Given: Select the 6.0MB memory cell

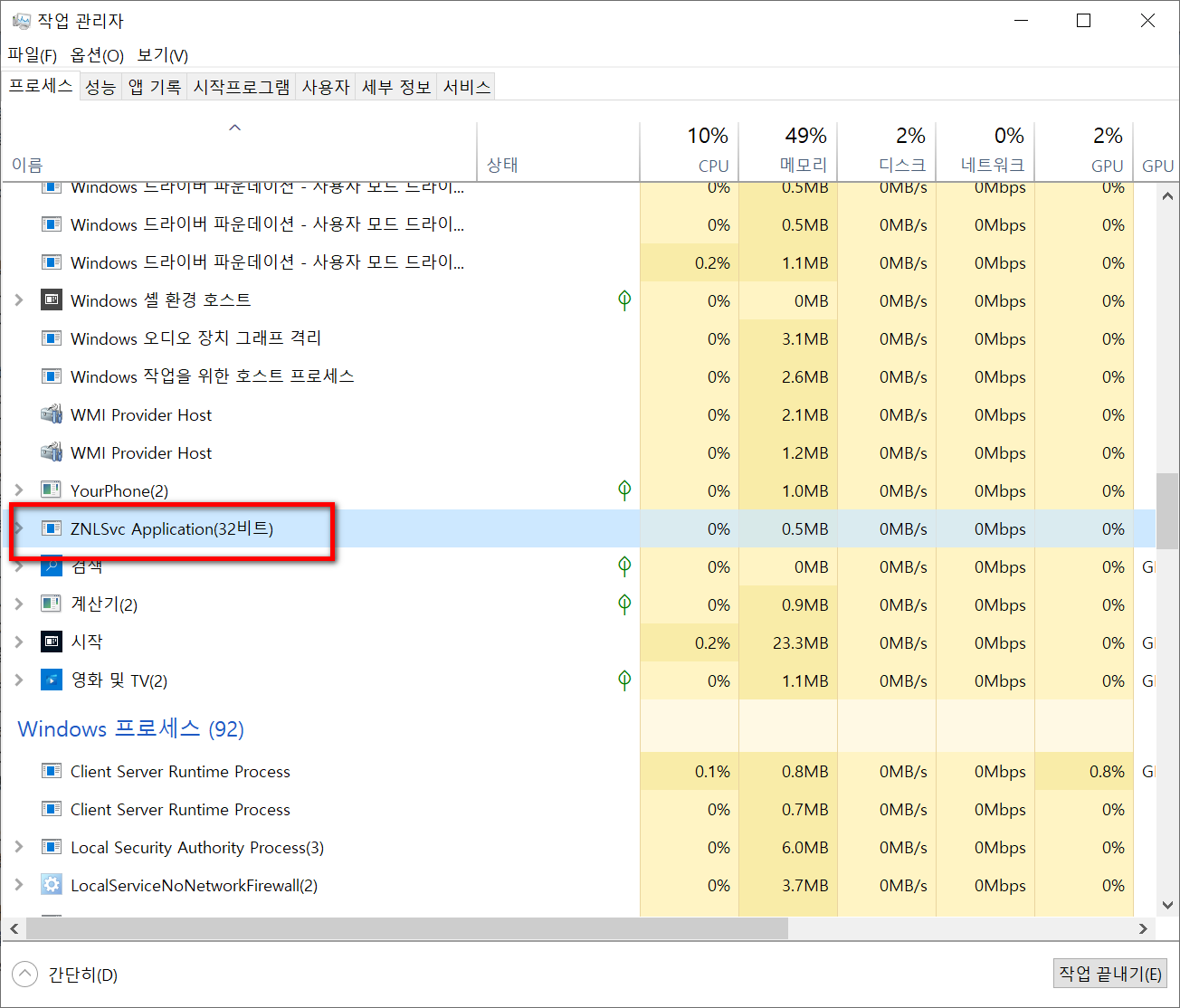Looking at the screenshot, I should pyautogui.click(x=788, y=848).
